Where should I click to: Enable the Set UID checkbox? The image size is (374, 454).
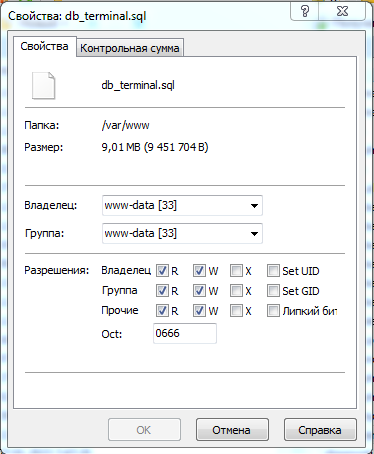tap(273, 271)
